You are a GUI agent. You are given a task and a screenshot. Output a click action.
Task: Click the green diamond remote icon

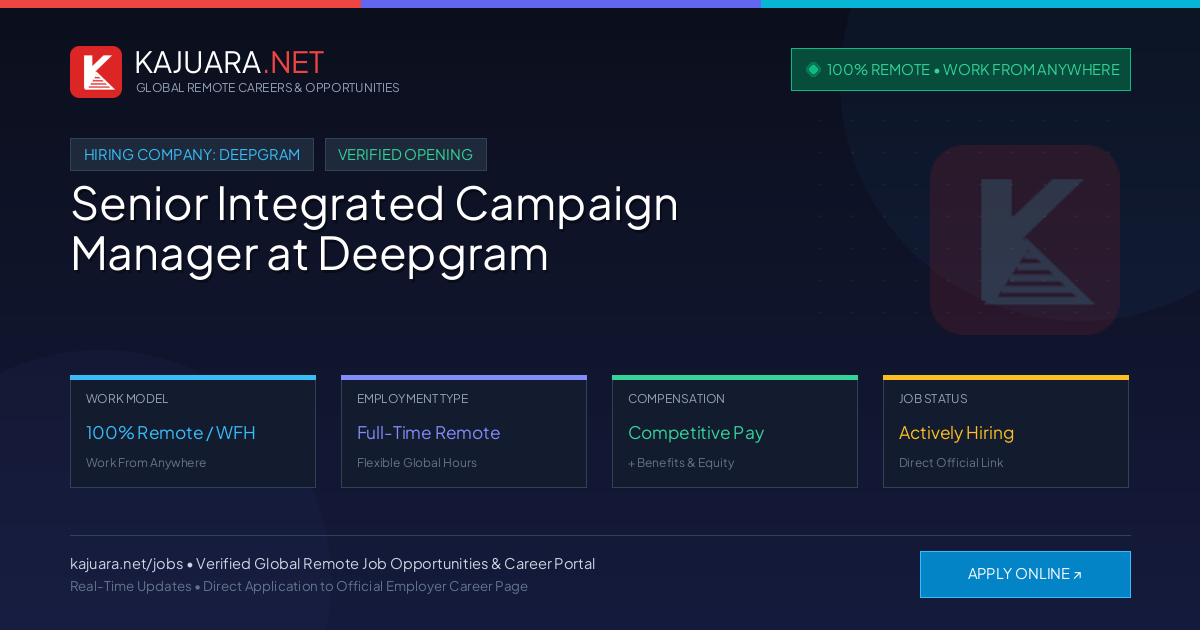coord(813,69)
